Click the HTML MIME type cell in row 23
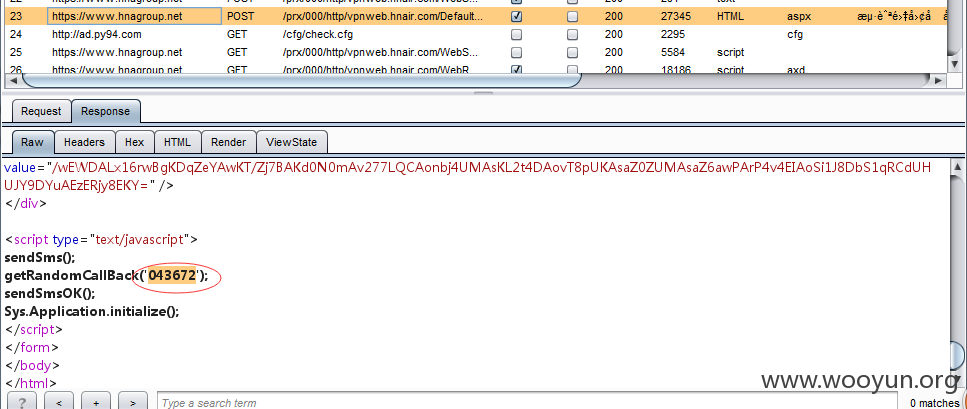 730,17
